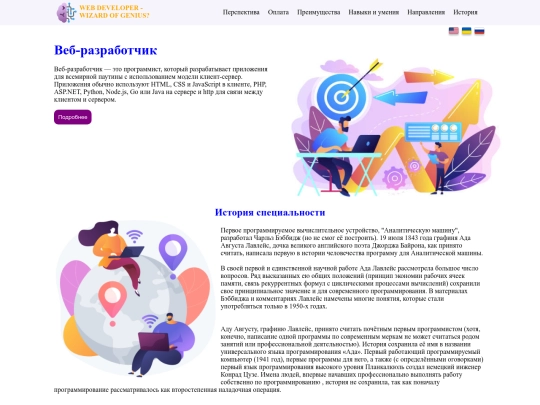Click the История специальности heading

click(x=270, y=212)
